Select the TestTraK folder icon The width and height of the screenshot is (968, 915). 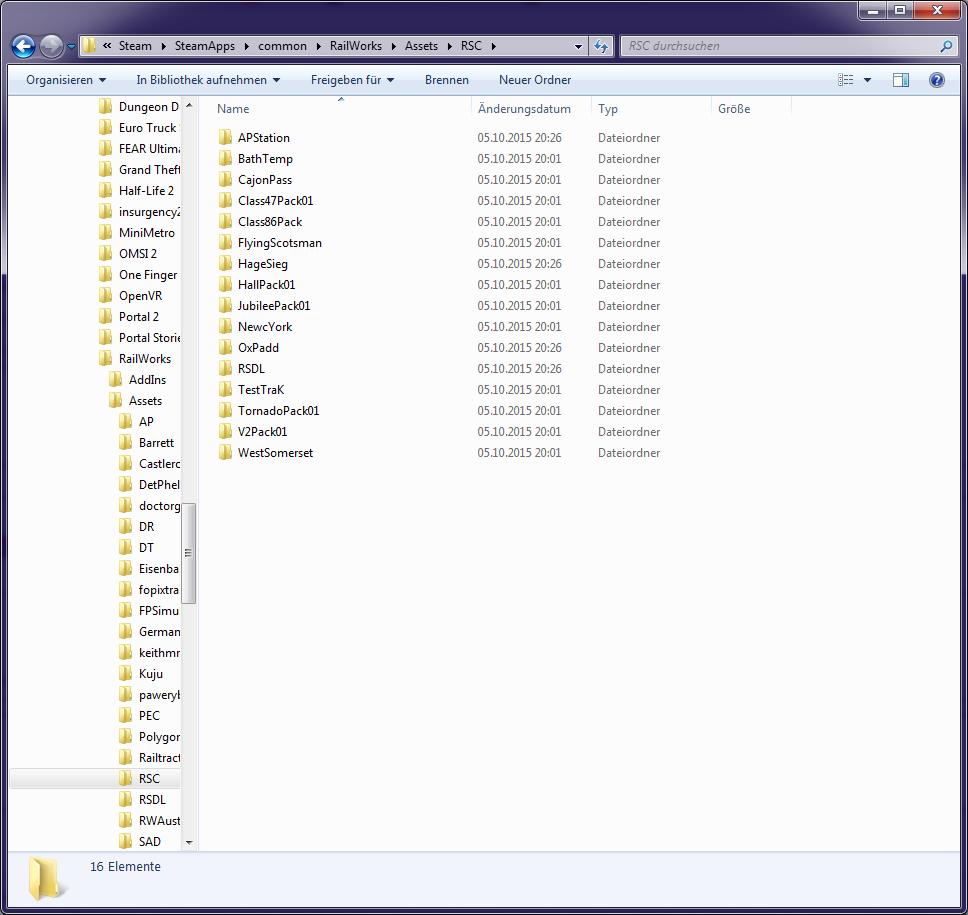[x=225, y=390]
